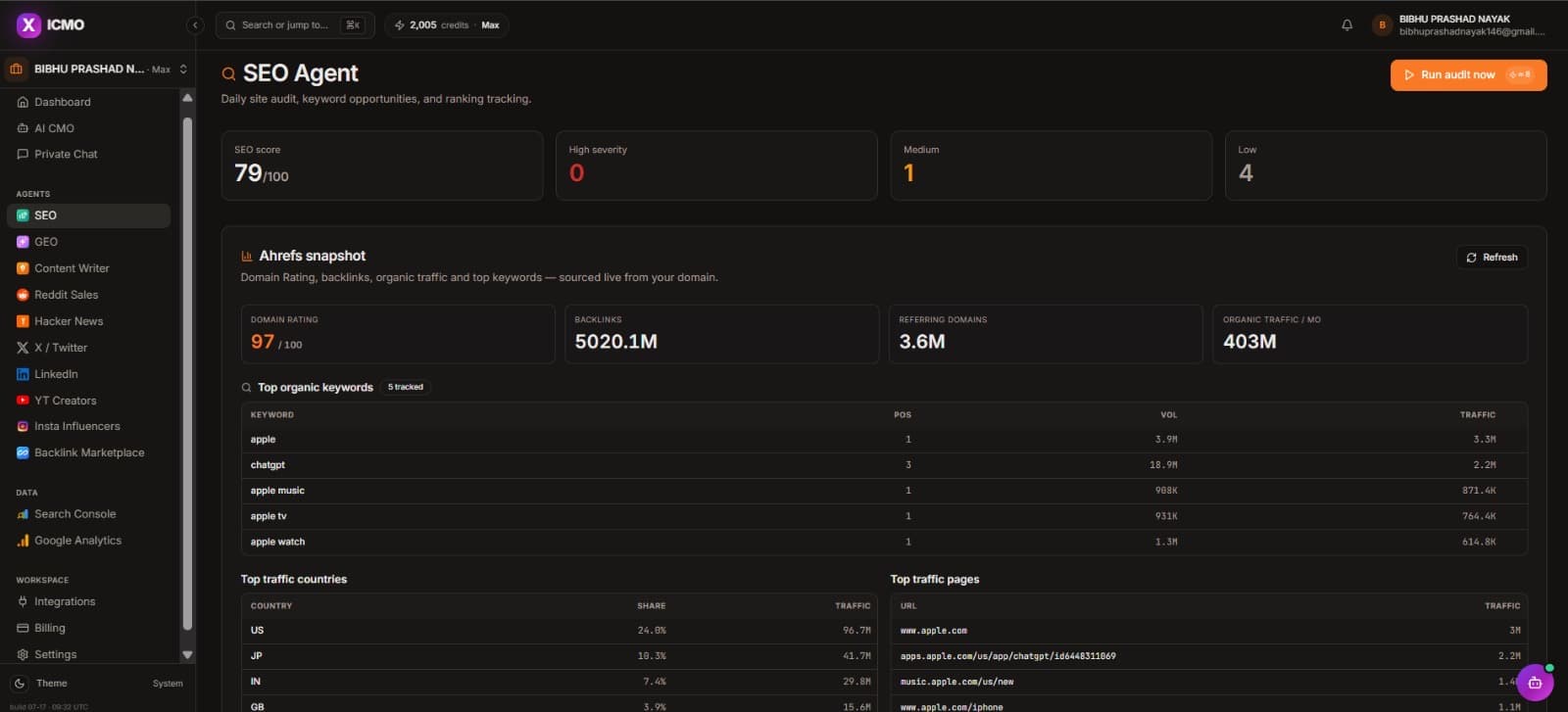Image resolution: width=1568 pixels, height=712 pixels.
Task: Click the Dashboard home icon
Action: (23, 102)
